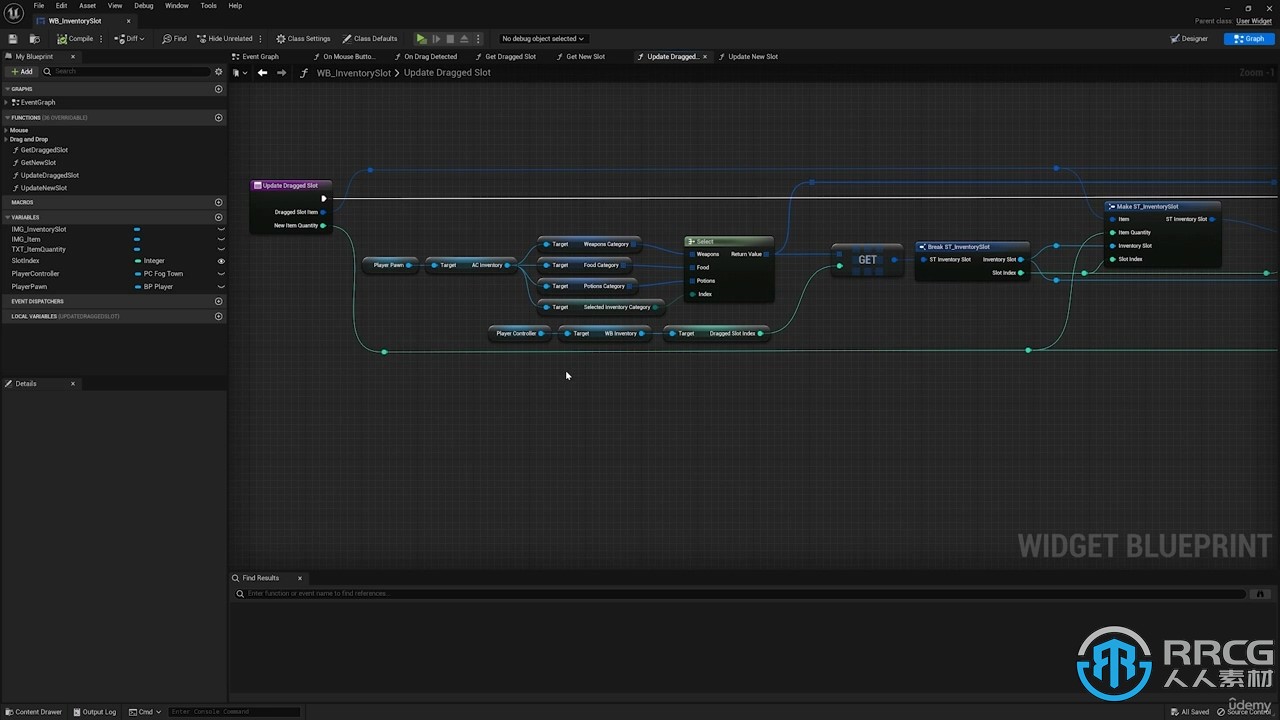
Task: Open Class Defaults
Action: [x=370, y=39]
